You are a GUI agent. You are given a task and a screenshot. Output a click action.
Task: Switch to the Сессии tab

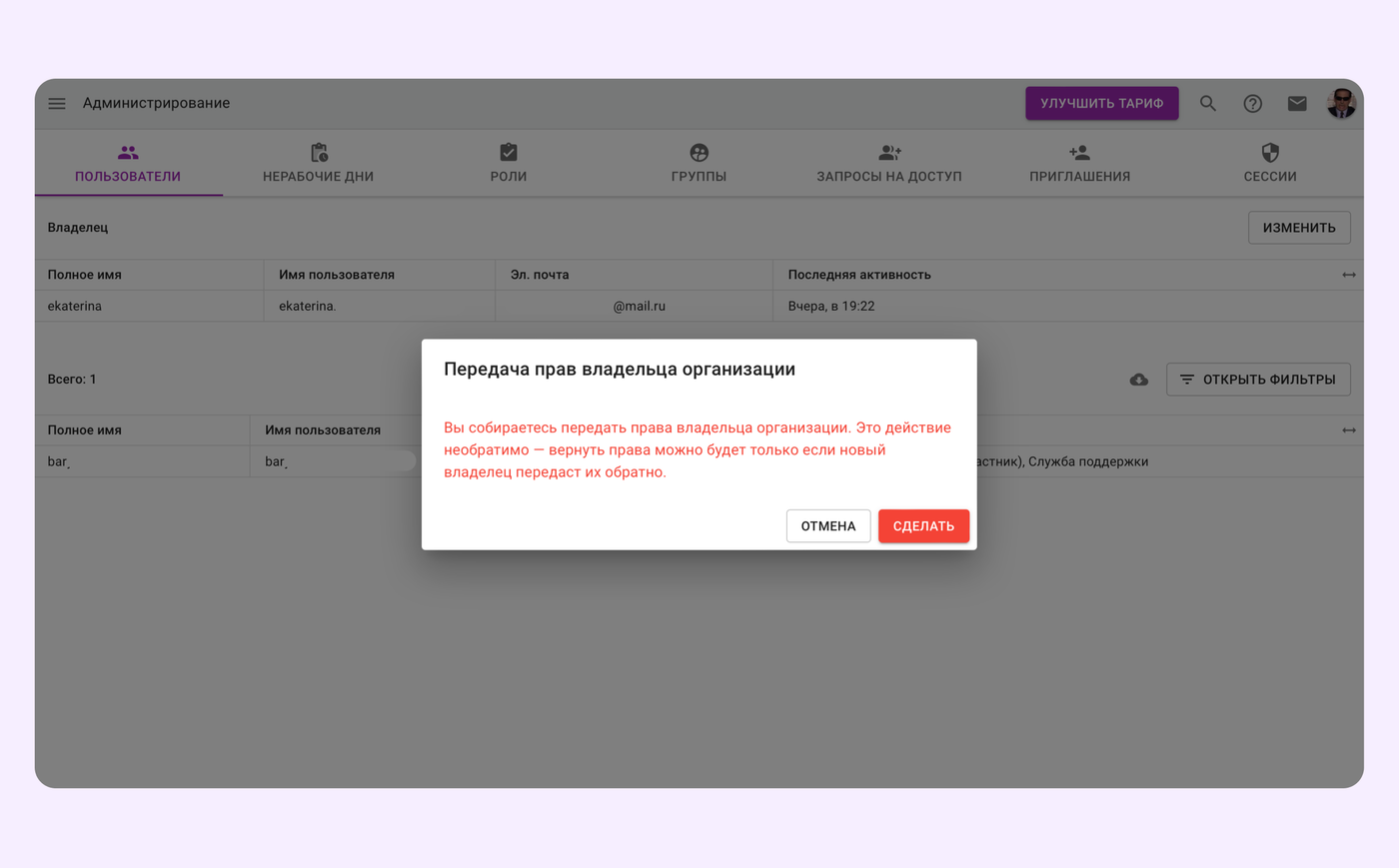point(1269,164)
